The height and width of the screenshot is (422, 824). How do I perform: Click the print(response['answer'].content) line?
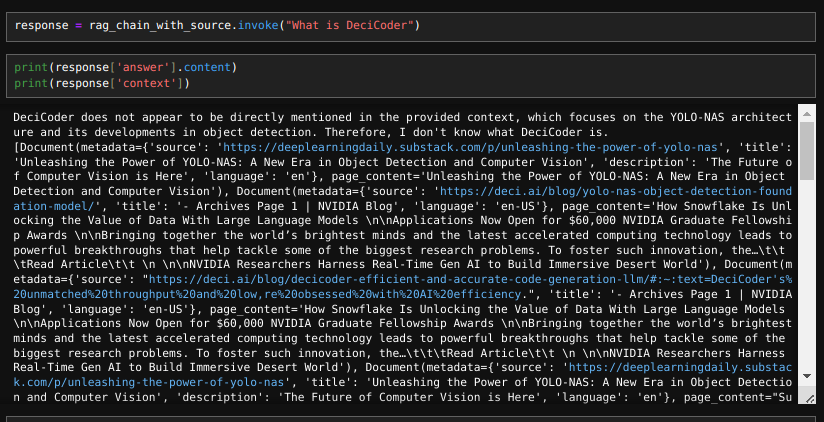[x=126, y=67]
